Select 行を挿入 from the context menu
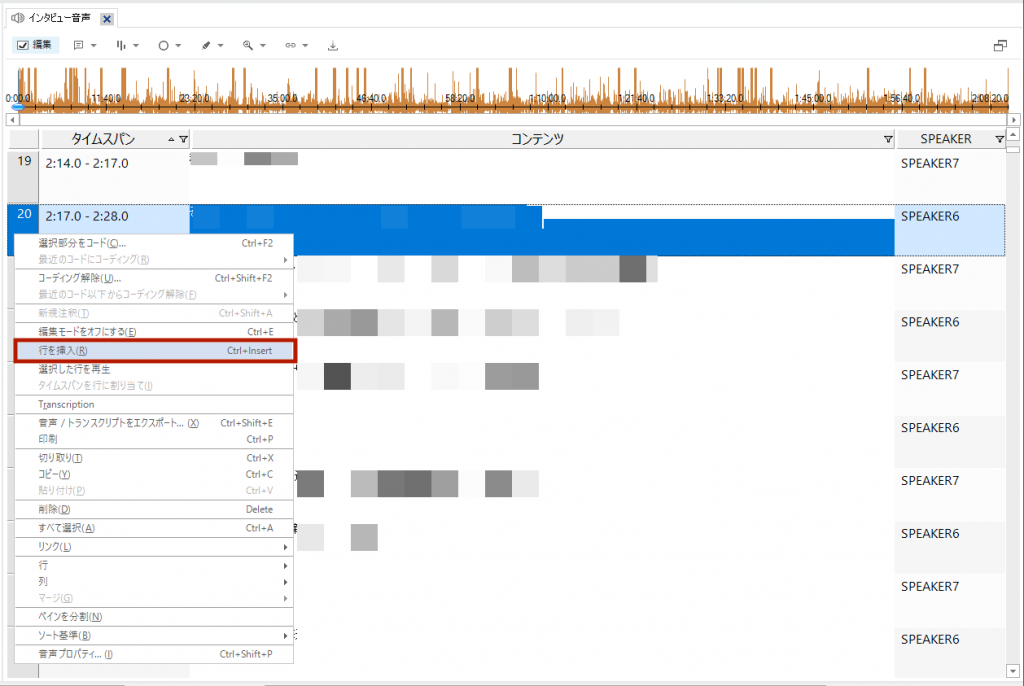Image resolution: width=1024 pixels, height=686 pixels. tap(155, 351)
